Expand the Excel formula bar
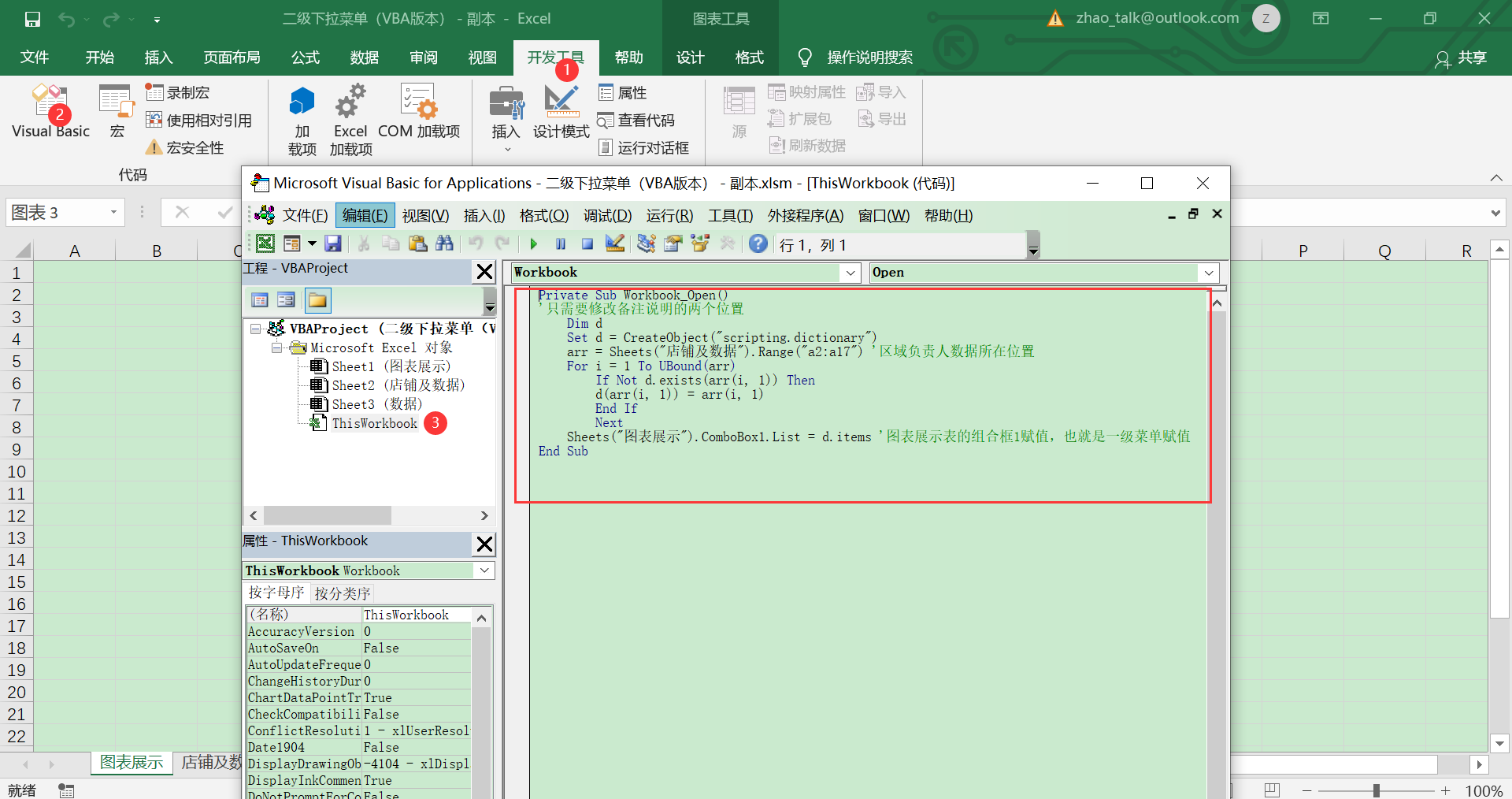The image size is (1512, 799). click(1495, 213)
